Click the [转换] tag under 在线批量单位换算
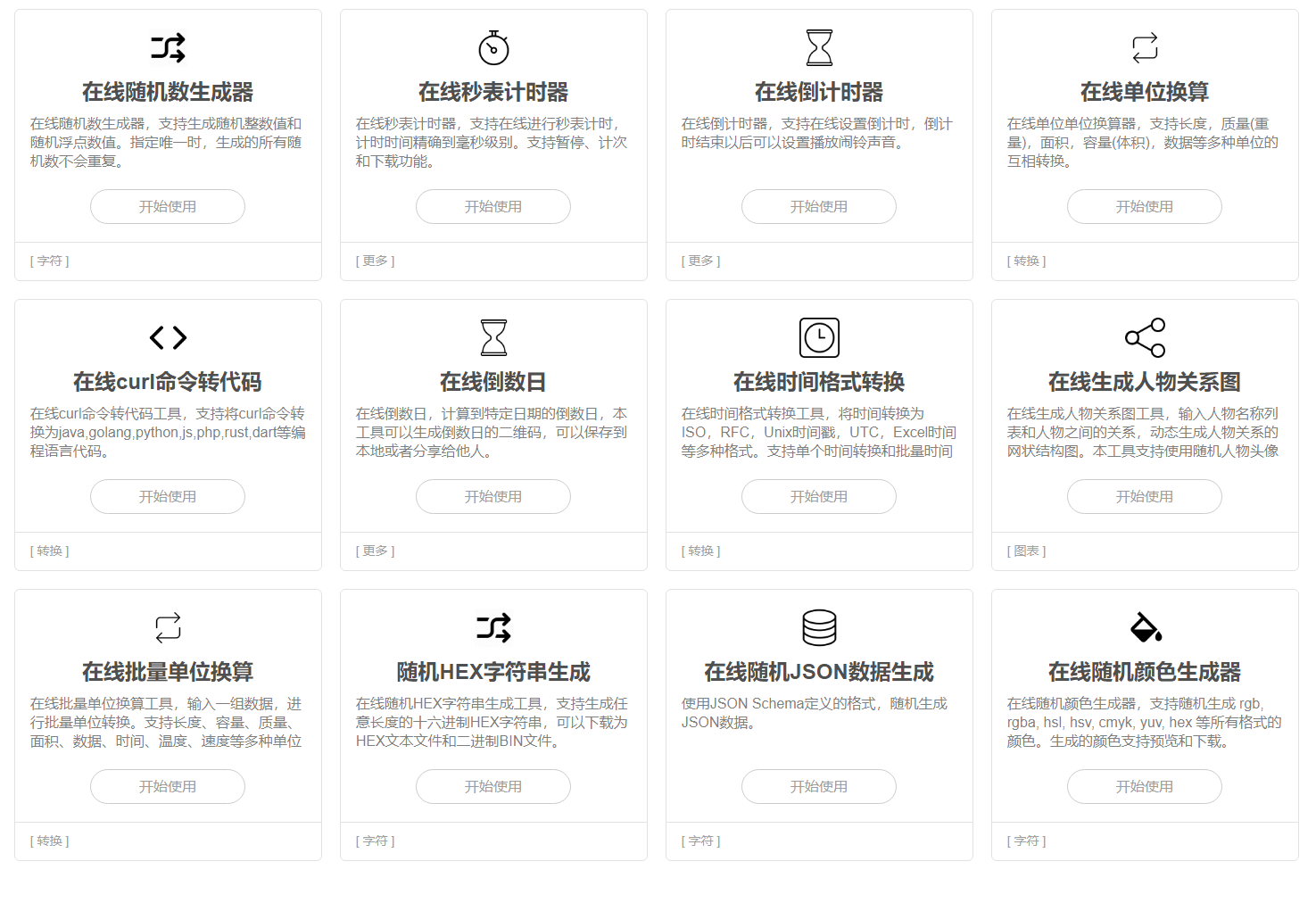Image resolution: width=1316 pixels, height=903 pixels. tap(49, 840)
